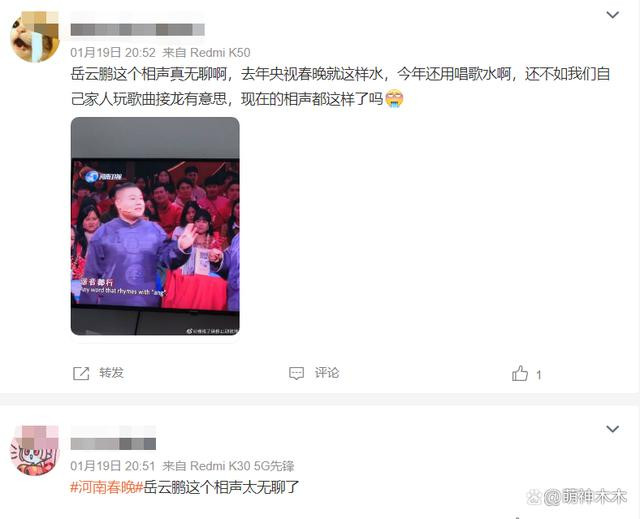Click the like count number 1

coord(539,375)
